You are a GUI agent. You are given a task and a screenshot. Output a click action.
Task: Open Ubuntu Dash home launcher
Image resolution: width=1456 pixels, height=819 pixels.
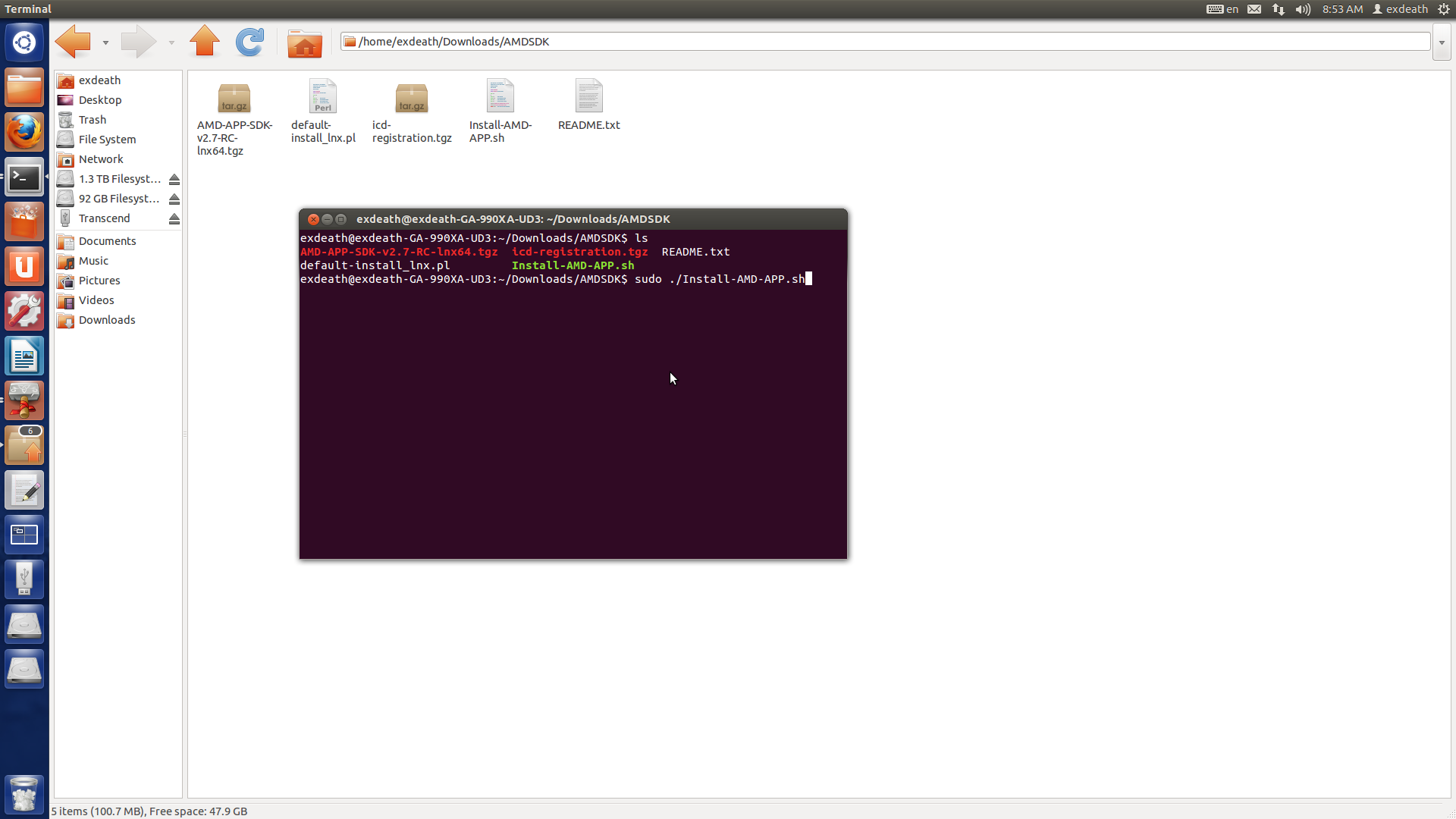[24, 42]
